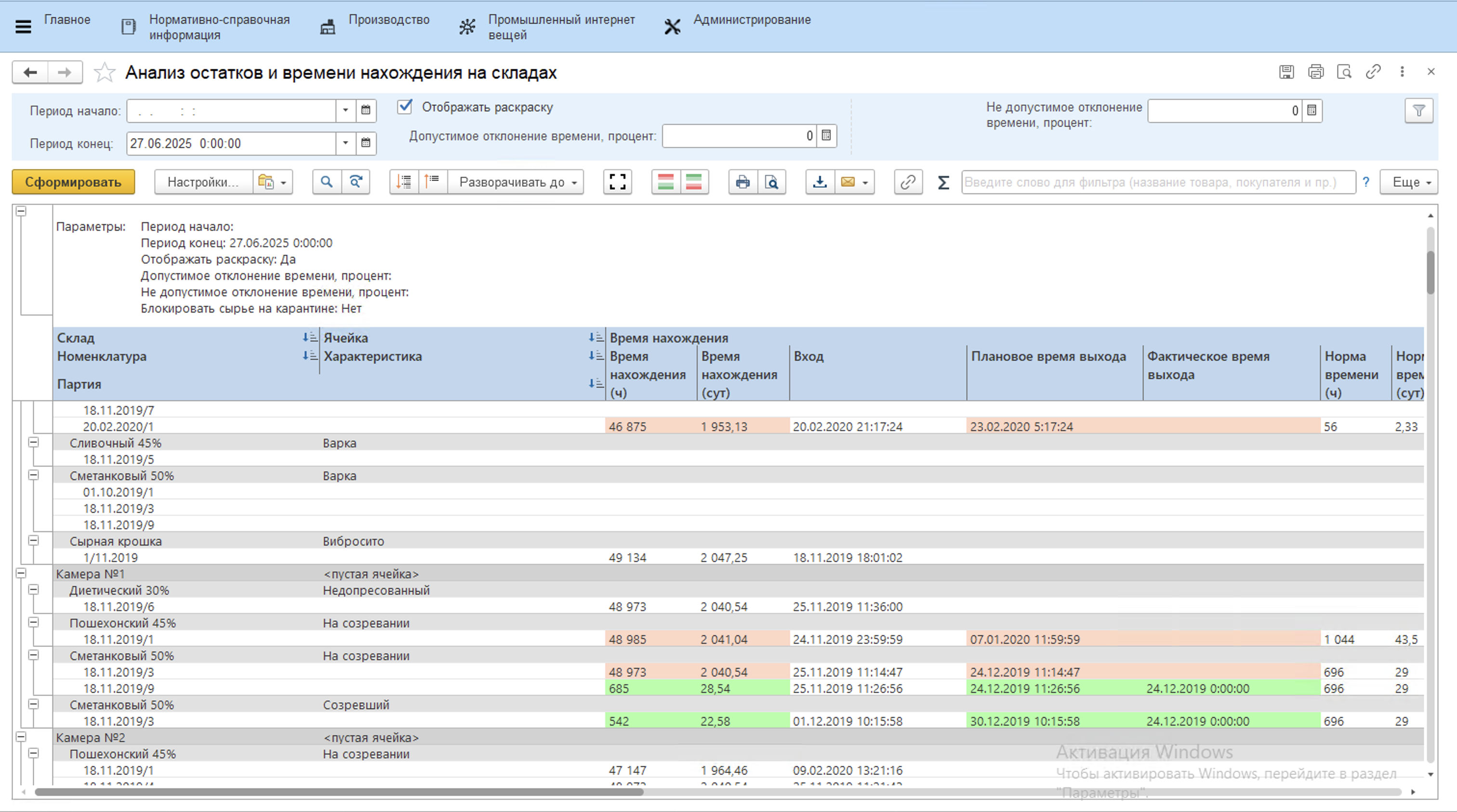Collapse the 'Камера №1' group

click(x=21, y=574)
